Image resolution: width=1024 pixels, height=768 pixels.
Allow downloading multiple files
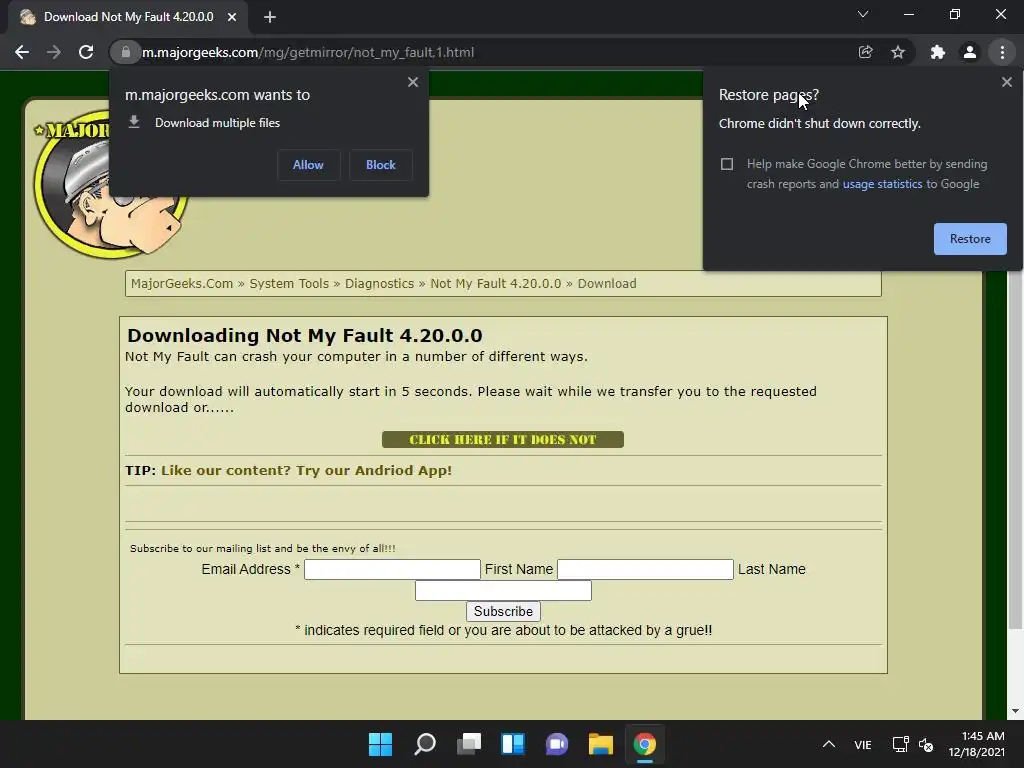pos(308,165)
